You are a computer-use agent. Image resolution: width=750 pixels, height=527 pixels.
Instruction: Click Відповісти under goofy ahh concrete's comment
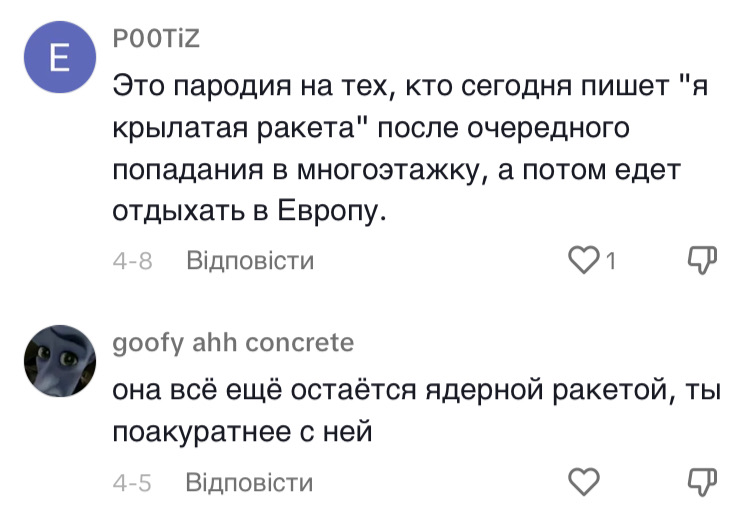pos(250,484)
